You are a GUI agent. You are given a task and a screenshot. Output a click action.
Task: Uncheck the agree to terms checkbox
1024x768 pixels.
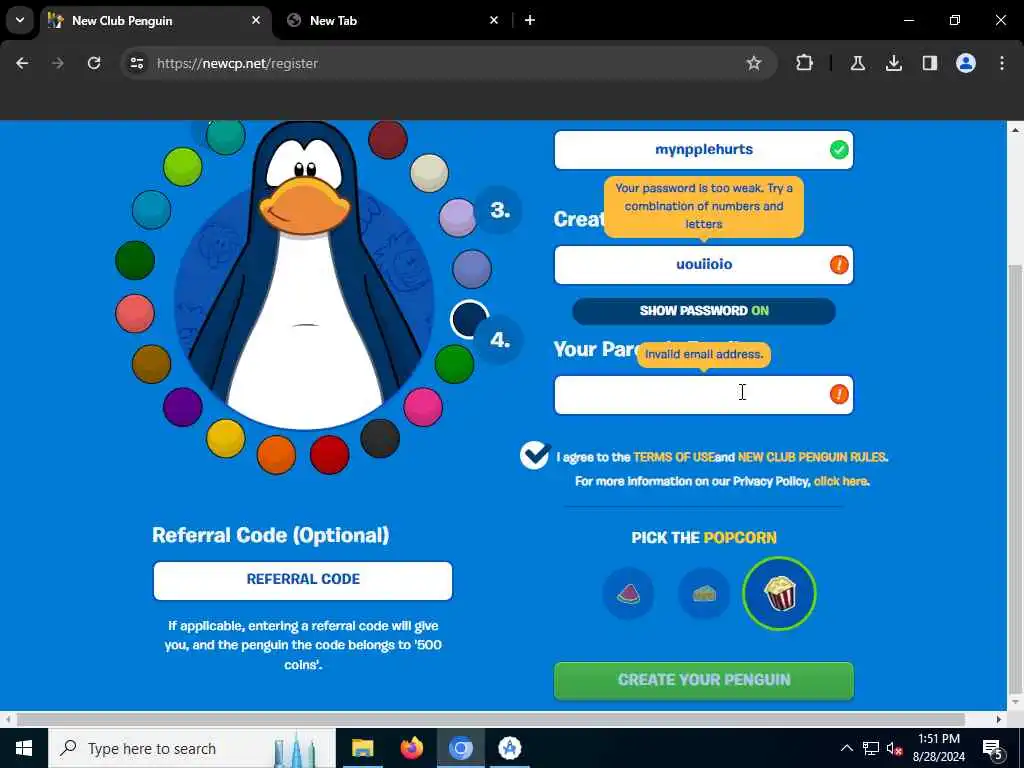coord(535,455)
